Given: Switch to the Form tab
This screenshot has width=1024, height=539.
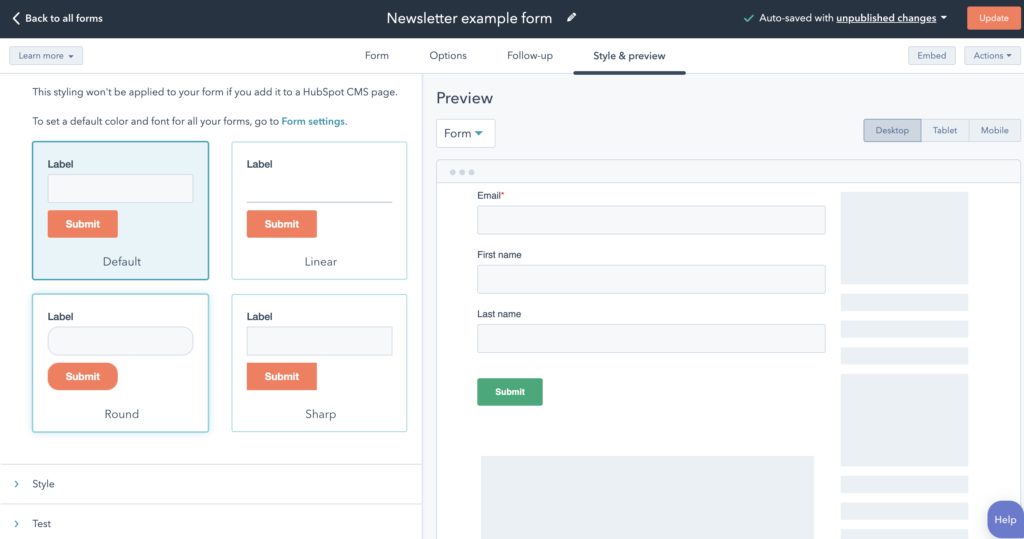Looking at the screenshot, I should tap(377, 56).
